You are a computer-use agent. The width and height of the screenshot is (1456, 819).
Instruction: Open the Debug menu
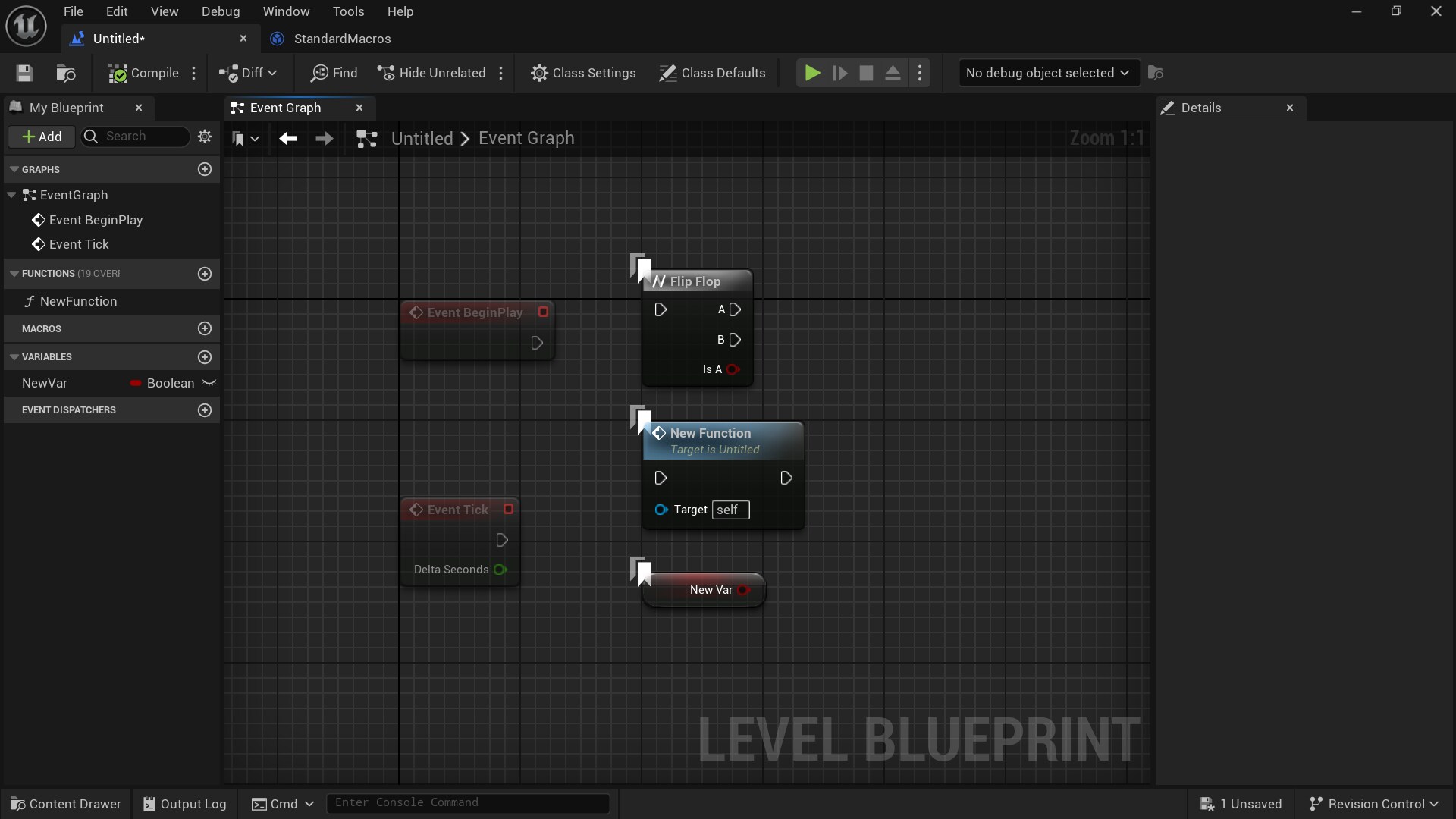[x=220, y=11]
